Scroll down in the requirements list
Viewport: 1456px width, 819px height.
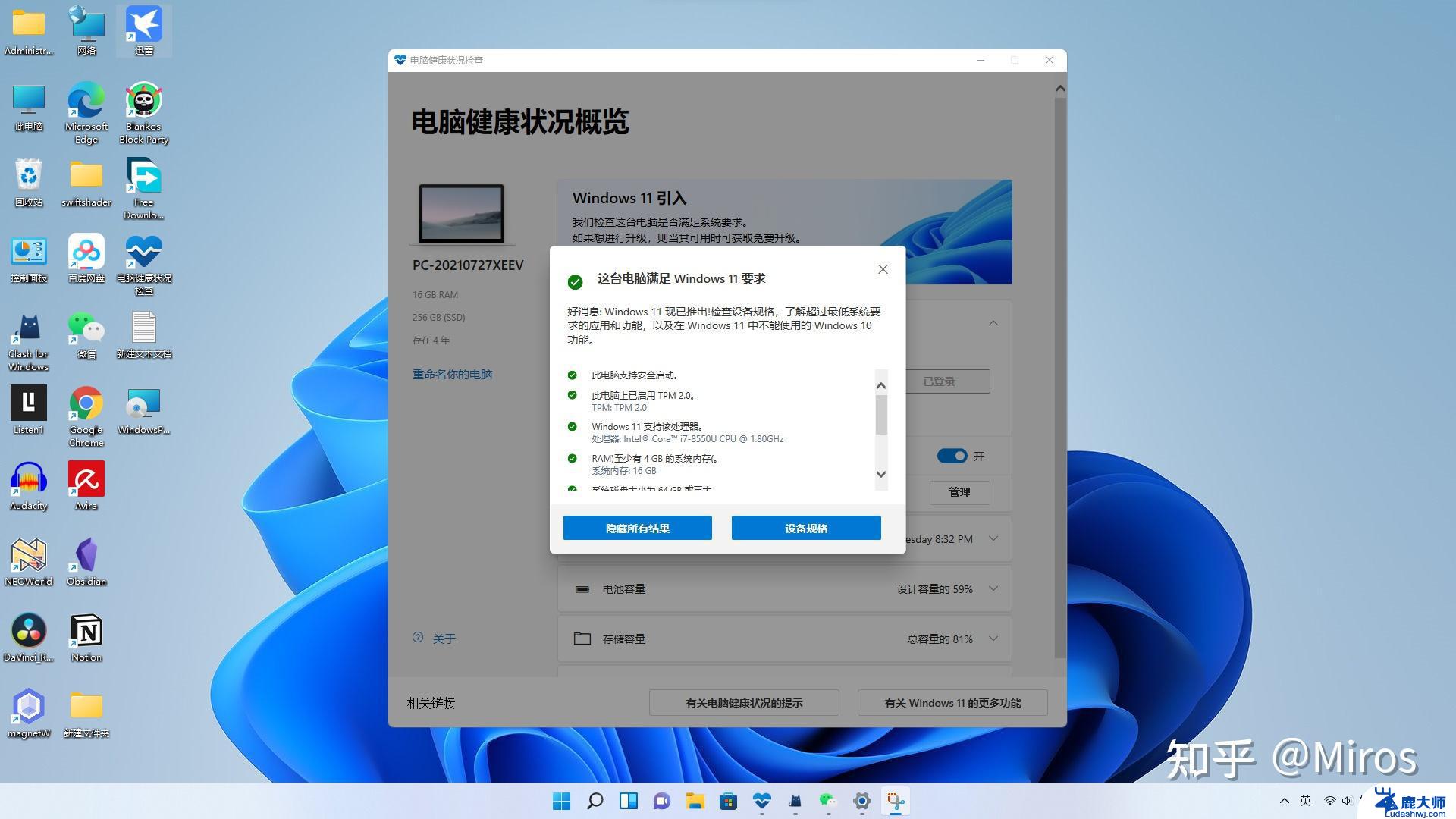[x=880, y=474]
